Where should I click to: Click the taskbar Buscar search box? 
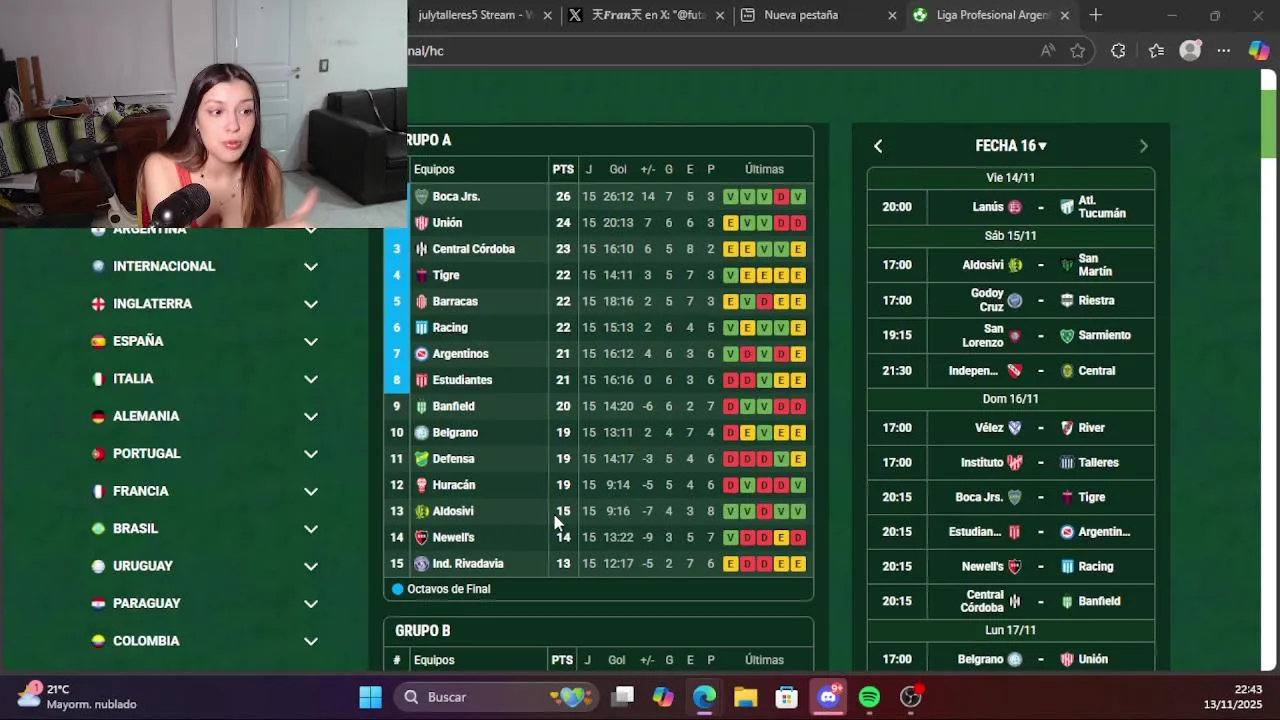tap(495, 697)
